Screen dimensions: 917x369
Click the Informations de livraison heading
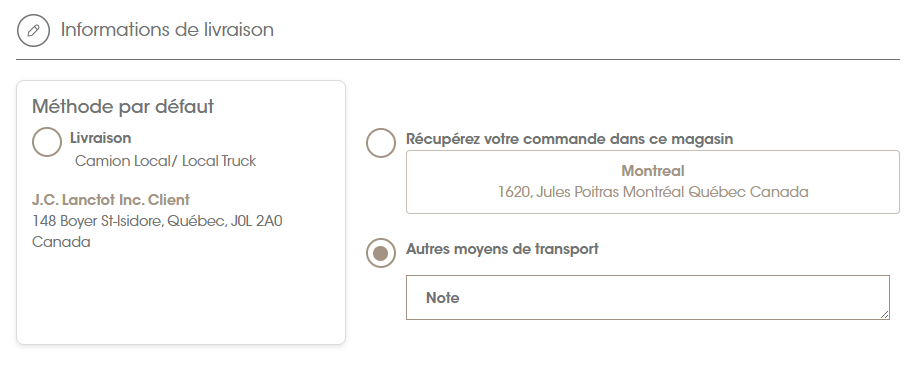coord(167,30)
